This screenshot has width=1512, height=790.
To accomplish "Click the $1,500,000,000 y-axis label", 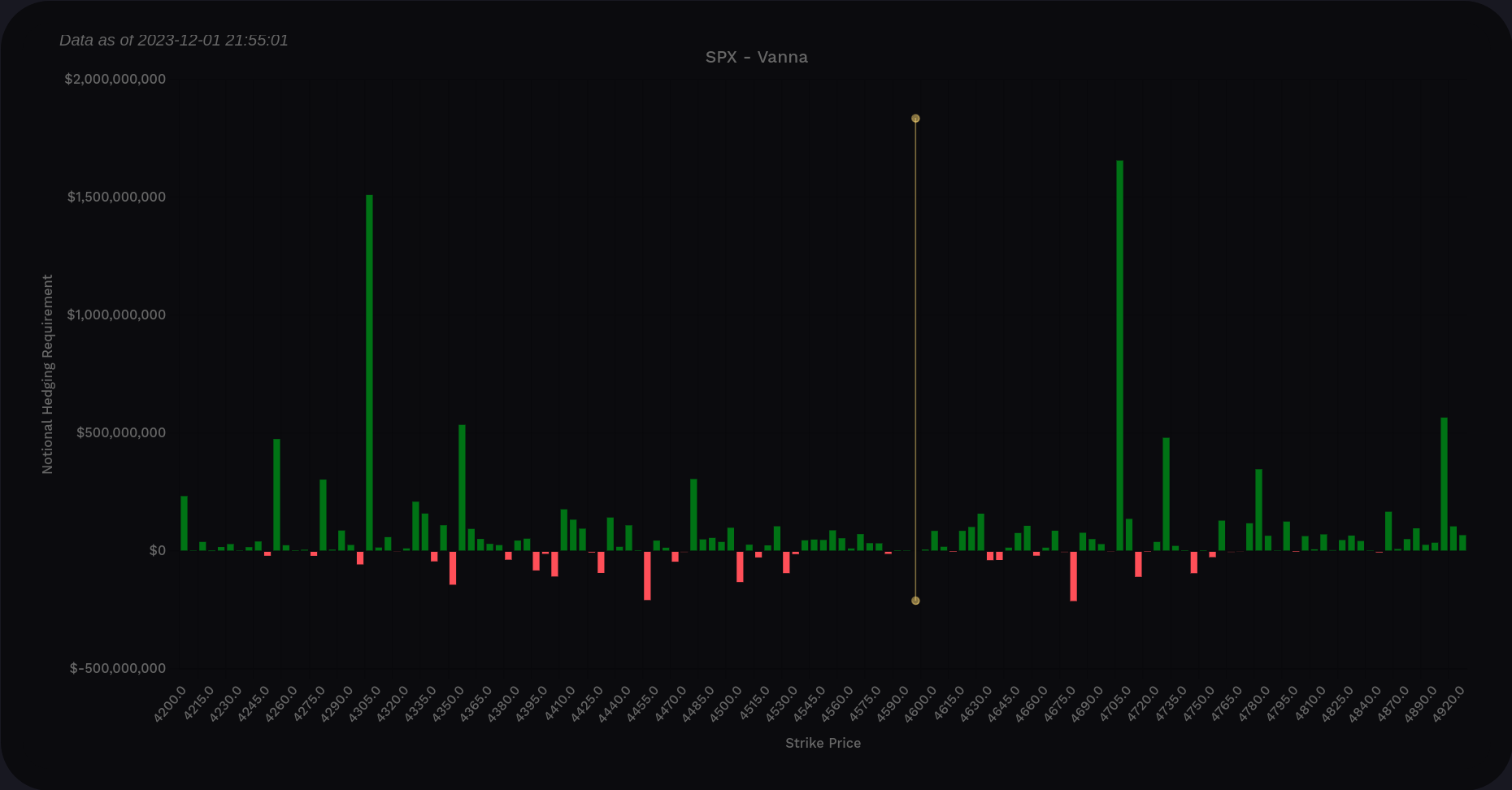I will [x=116, y=197].
